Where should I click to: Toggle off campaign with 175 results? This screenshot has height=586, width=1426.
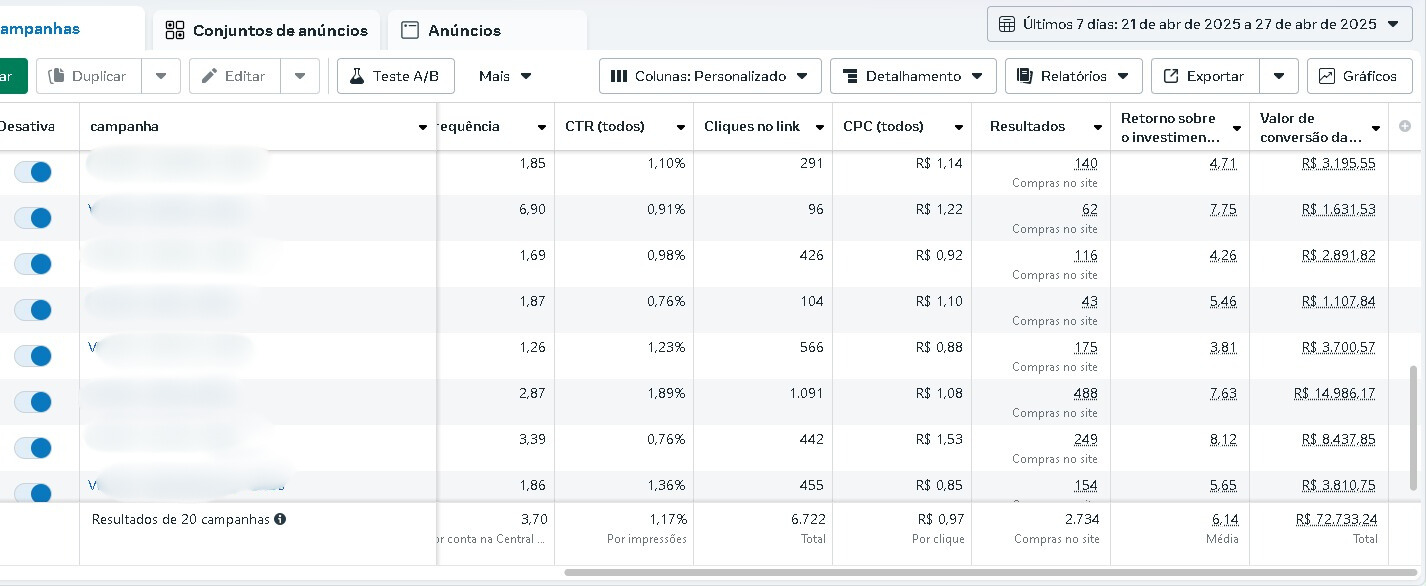point(33,356)
